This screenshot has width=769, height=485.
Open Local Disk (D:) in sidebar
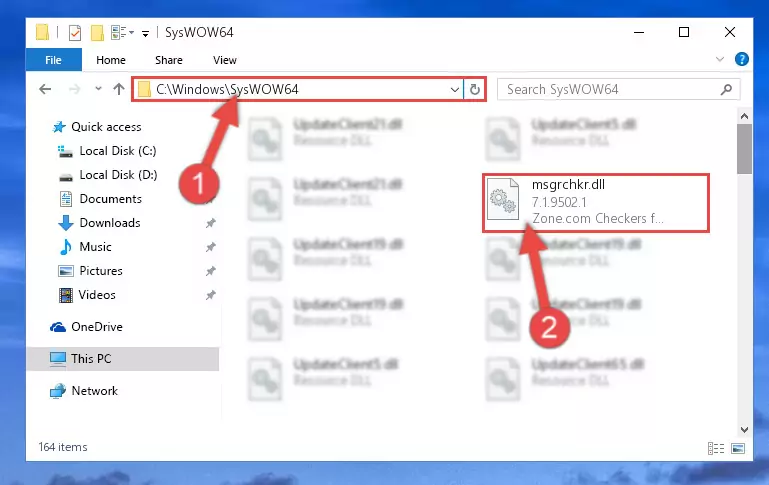pos(118,175)
